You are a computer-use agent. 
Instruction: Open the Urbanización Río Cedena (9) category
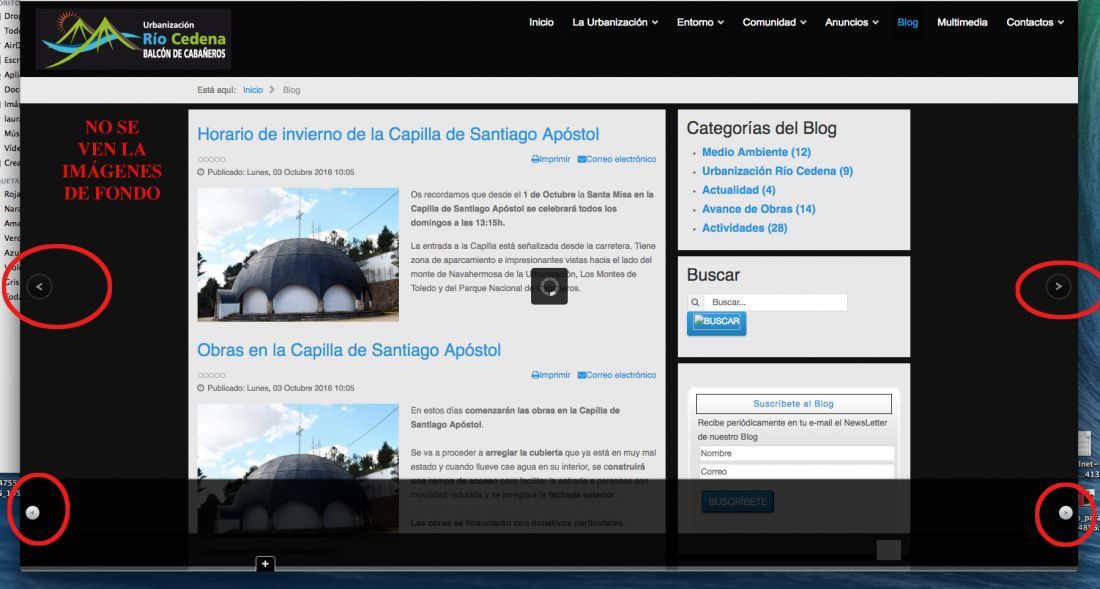click(777, 171)
